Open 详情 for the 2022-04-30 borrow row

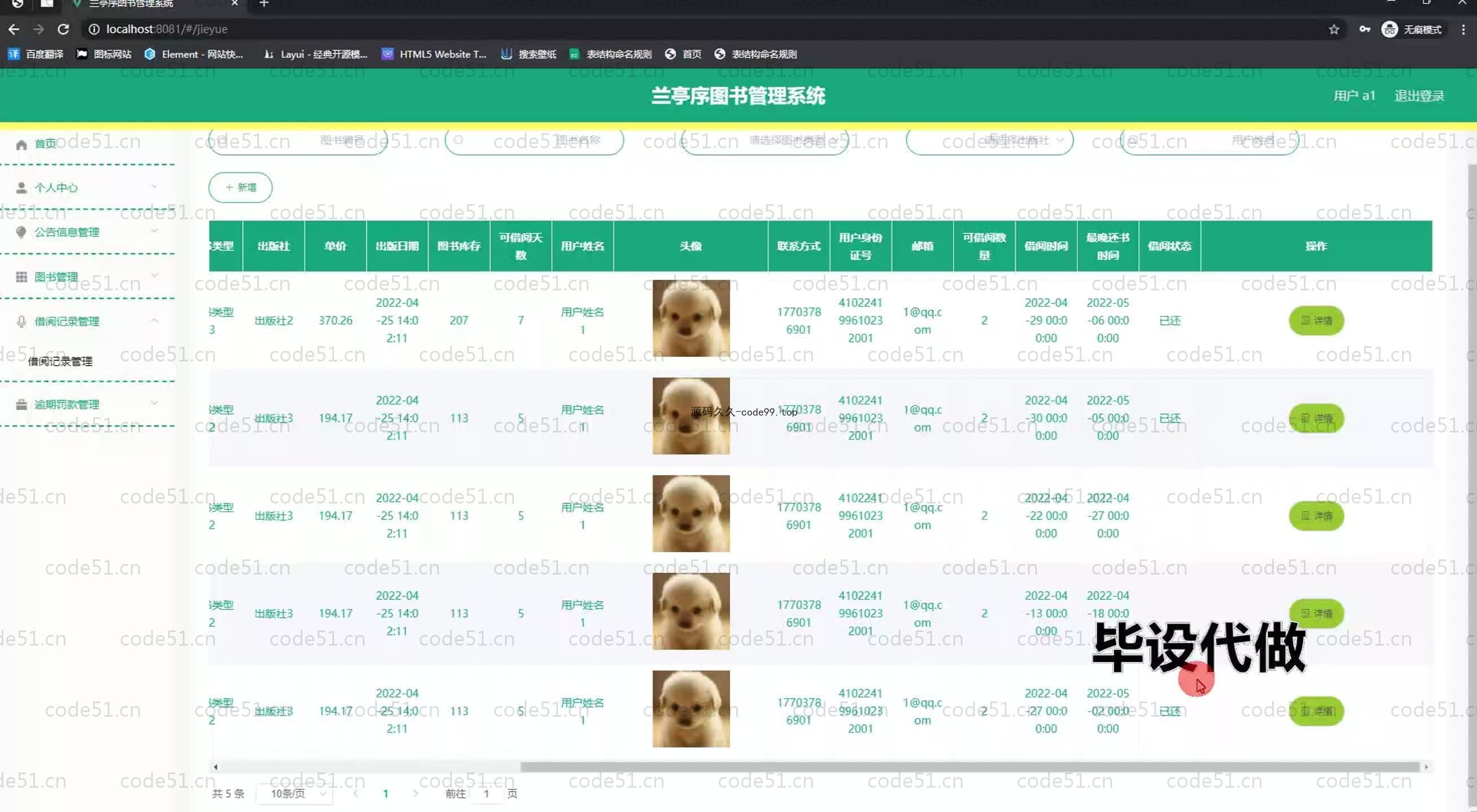pyautogui.click(x=1316, y=418)
